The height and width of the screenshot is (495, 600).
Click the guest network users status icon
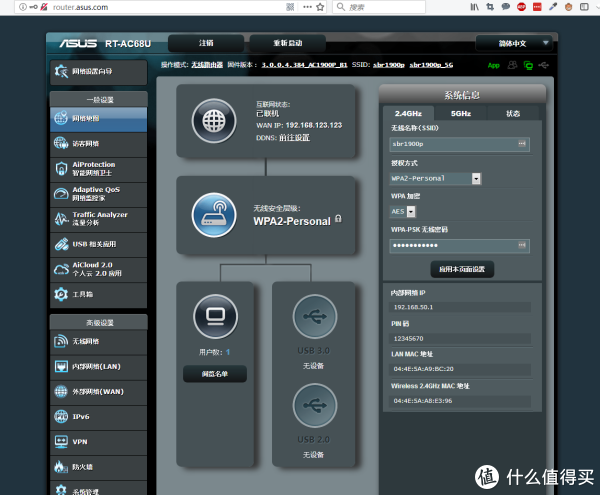(512, 65)
